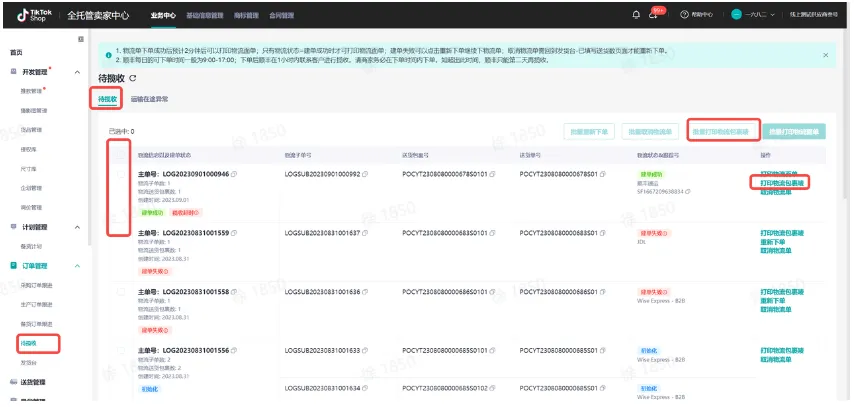The width and height of the screenshot is (854, 407).
Task: Open the notification bell
Action: pyautogui.click(x=636, y=15)
